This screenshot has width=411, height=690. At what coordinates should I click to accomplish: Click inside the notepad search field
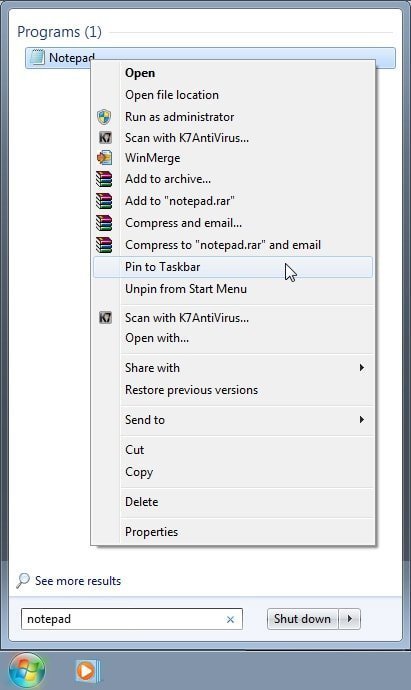[x=123, y=619]
